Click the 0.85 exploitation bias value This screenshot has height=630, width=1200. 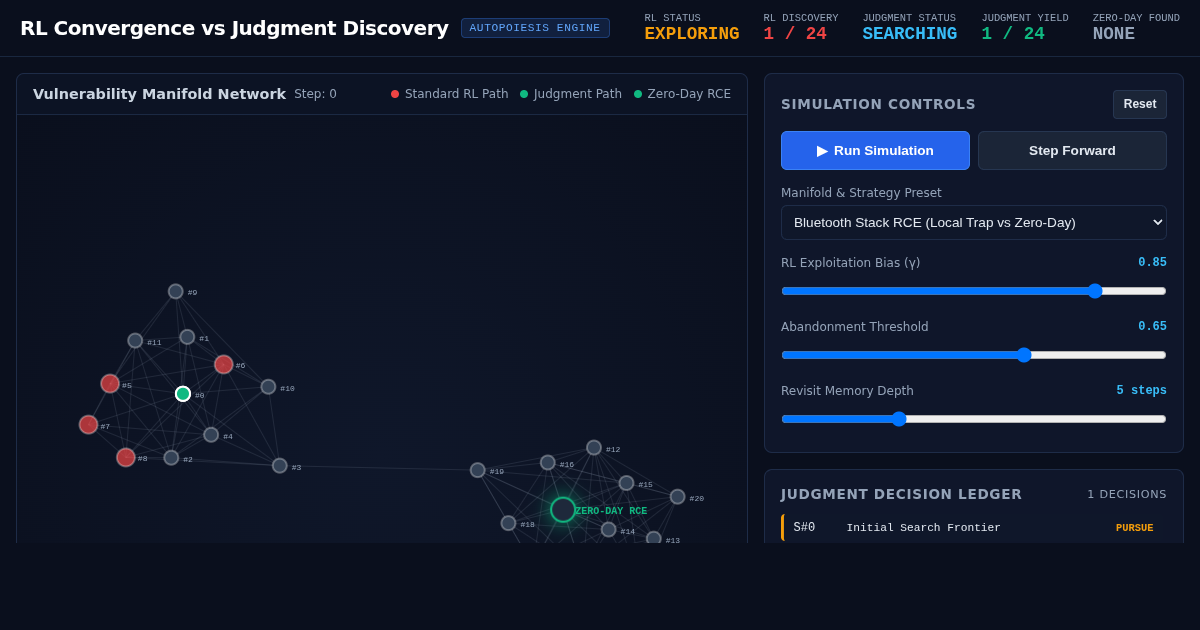click(x=1152, y=263)
